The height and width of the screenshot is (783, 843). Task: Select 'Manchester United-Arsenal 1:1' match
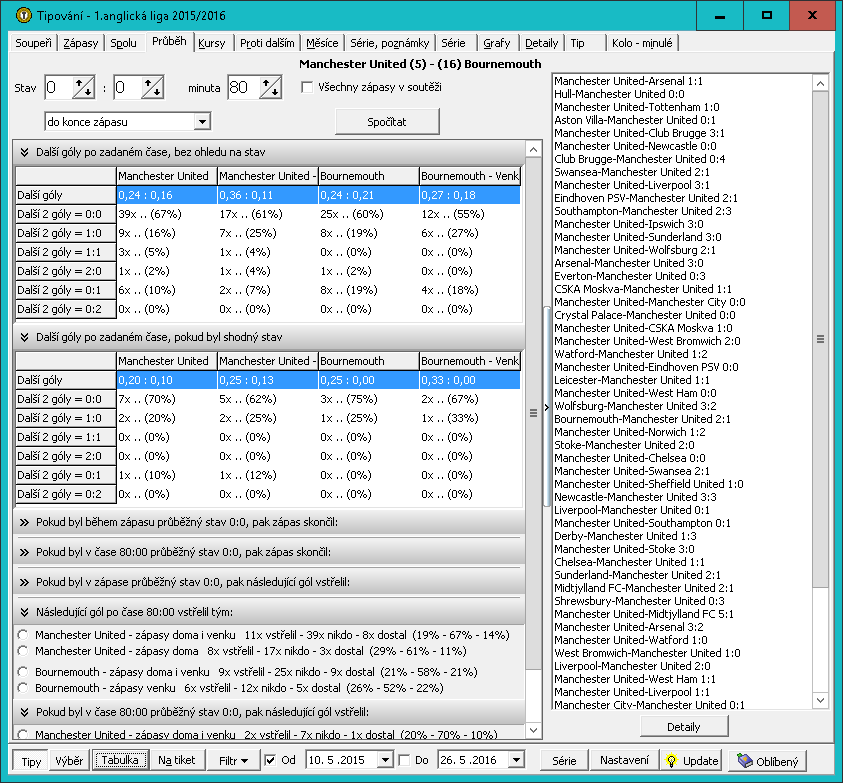click(628, 81)
